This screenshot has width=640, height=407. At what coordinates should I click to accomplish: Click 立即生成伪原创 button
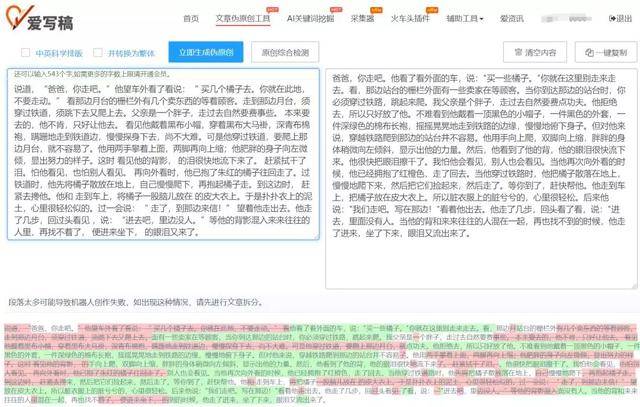(206, 52)
